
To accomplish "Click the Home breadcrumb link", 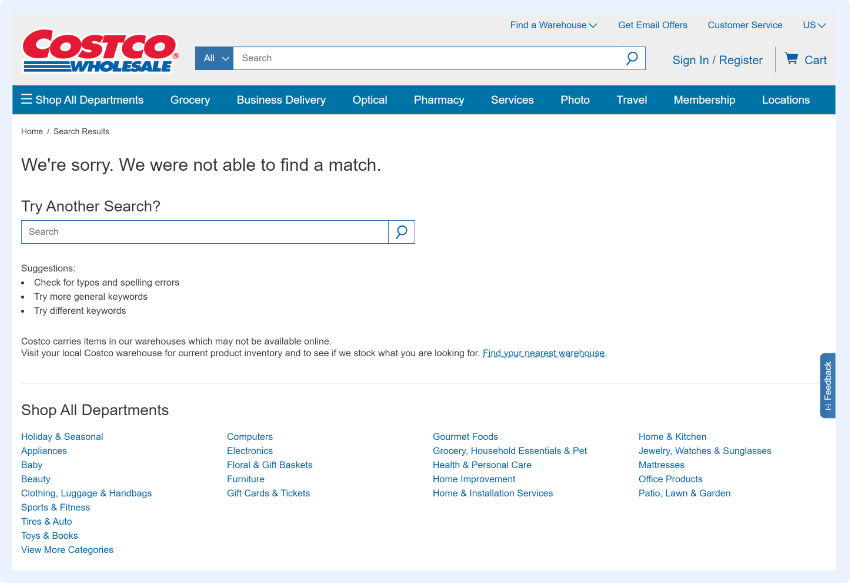I will point(32,131).
